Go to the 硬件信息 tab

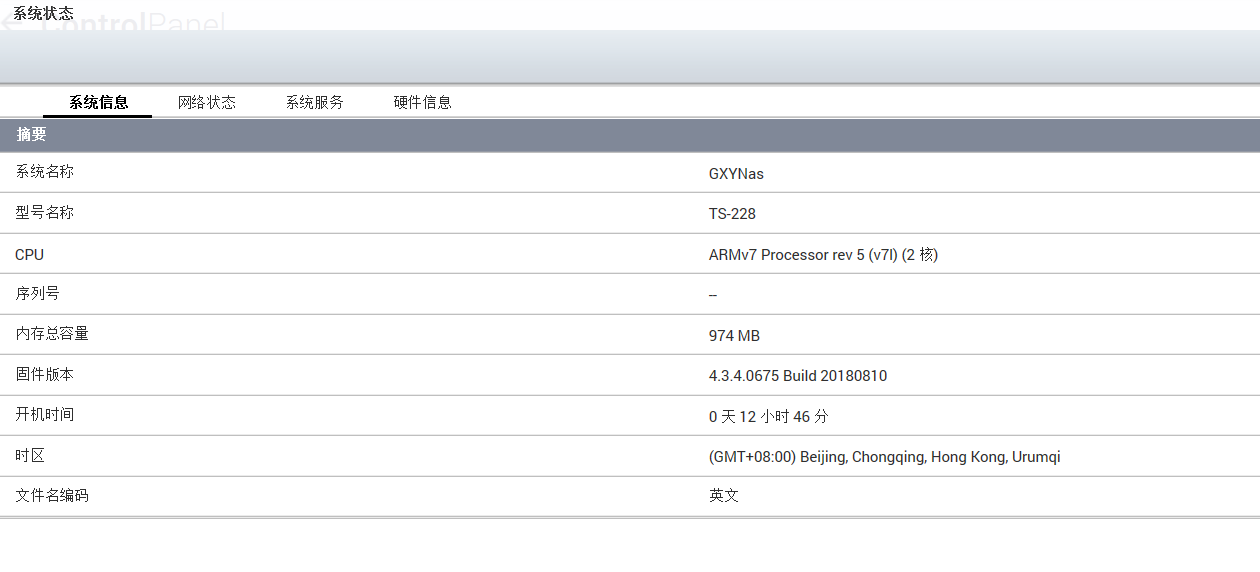(422, 102)
